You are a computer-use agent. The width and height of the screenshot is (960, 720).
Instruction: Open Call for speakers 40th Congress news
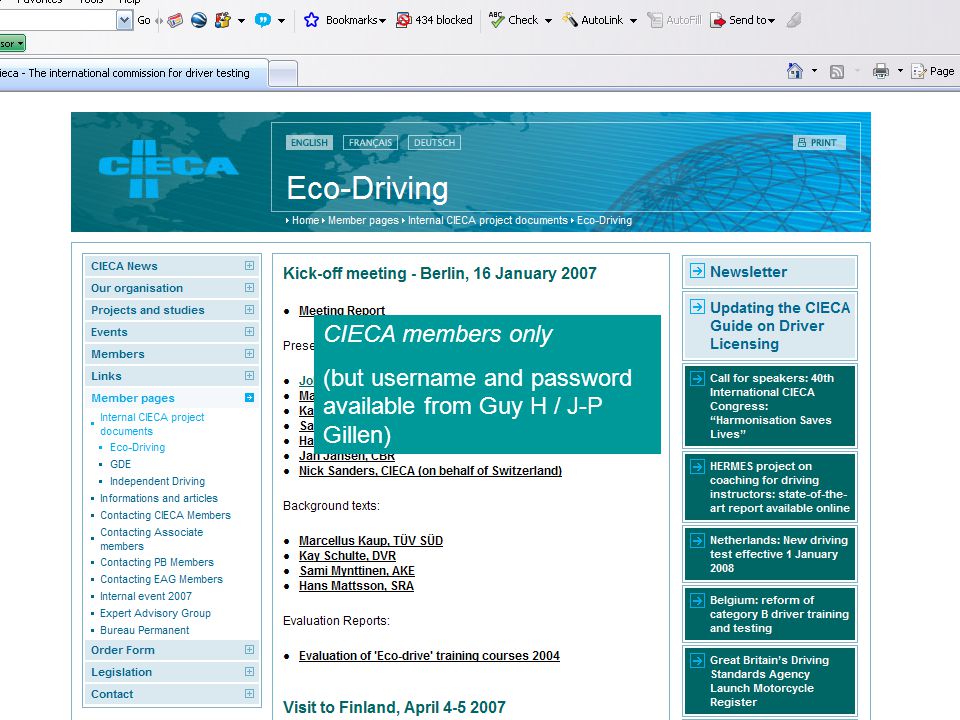pyautogui.click(x=771, y=406)
